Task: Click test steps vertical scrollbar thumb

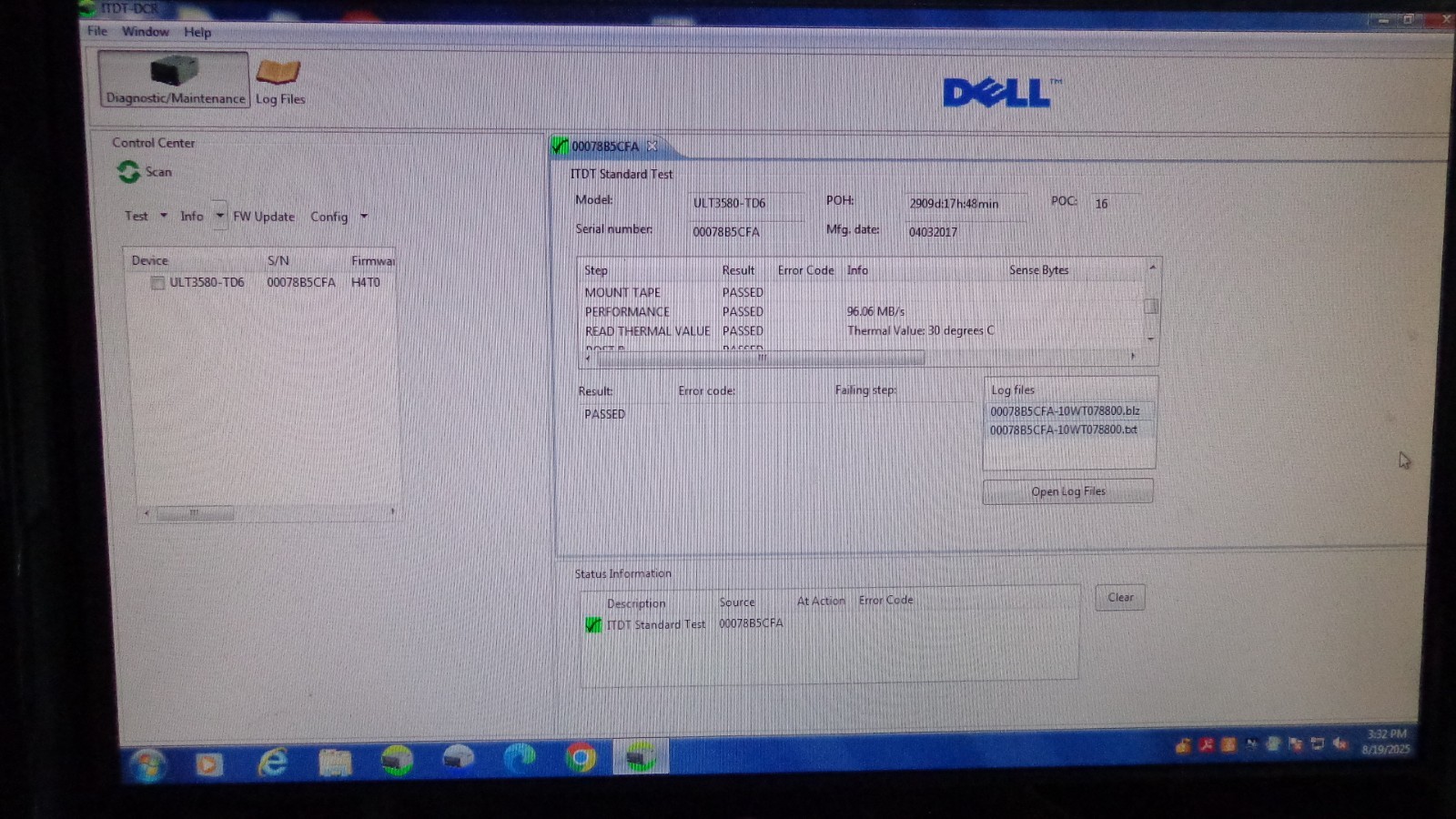Action: tap(1151, 306)
